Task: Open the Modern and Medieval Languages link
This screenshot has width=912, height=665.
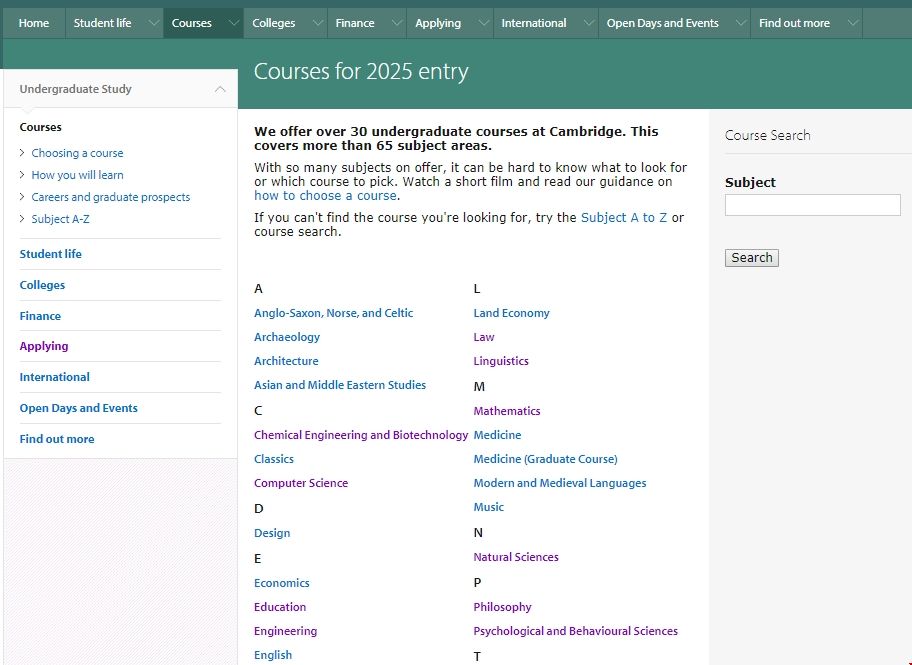Action: coord(559,483)
